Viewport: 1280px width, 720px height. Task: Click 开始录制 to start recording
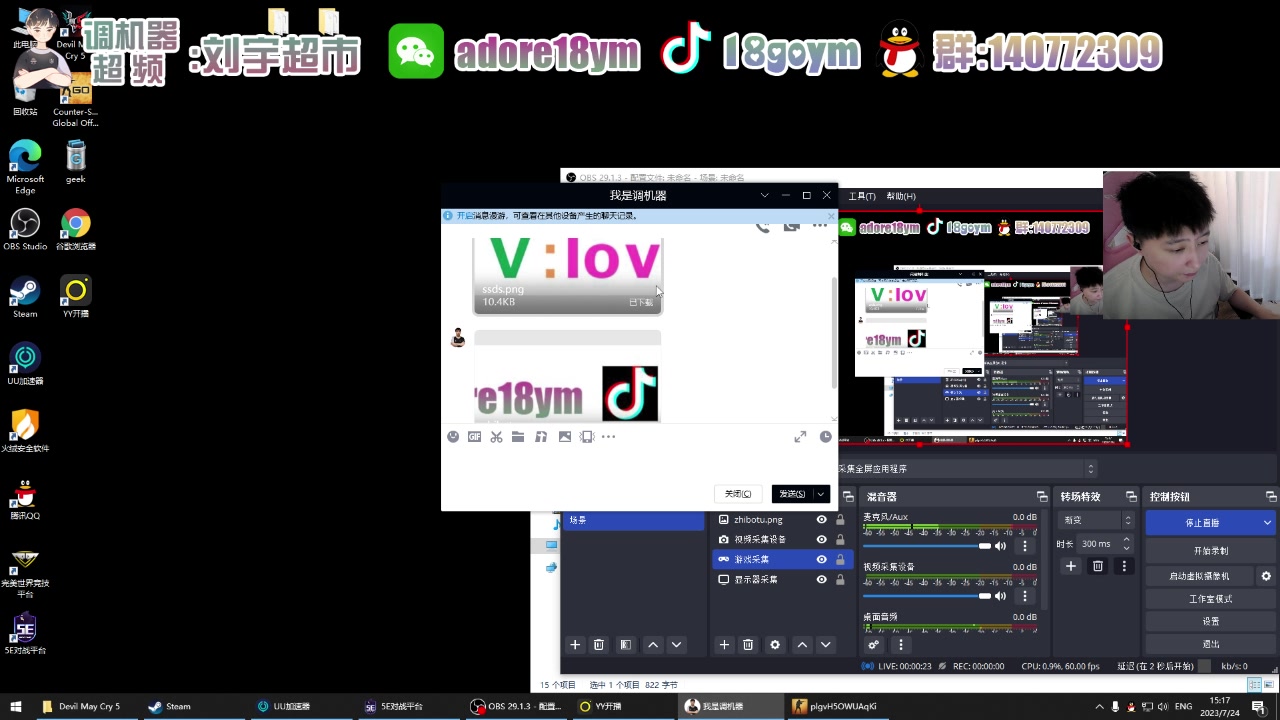point(1210,551)
